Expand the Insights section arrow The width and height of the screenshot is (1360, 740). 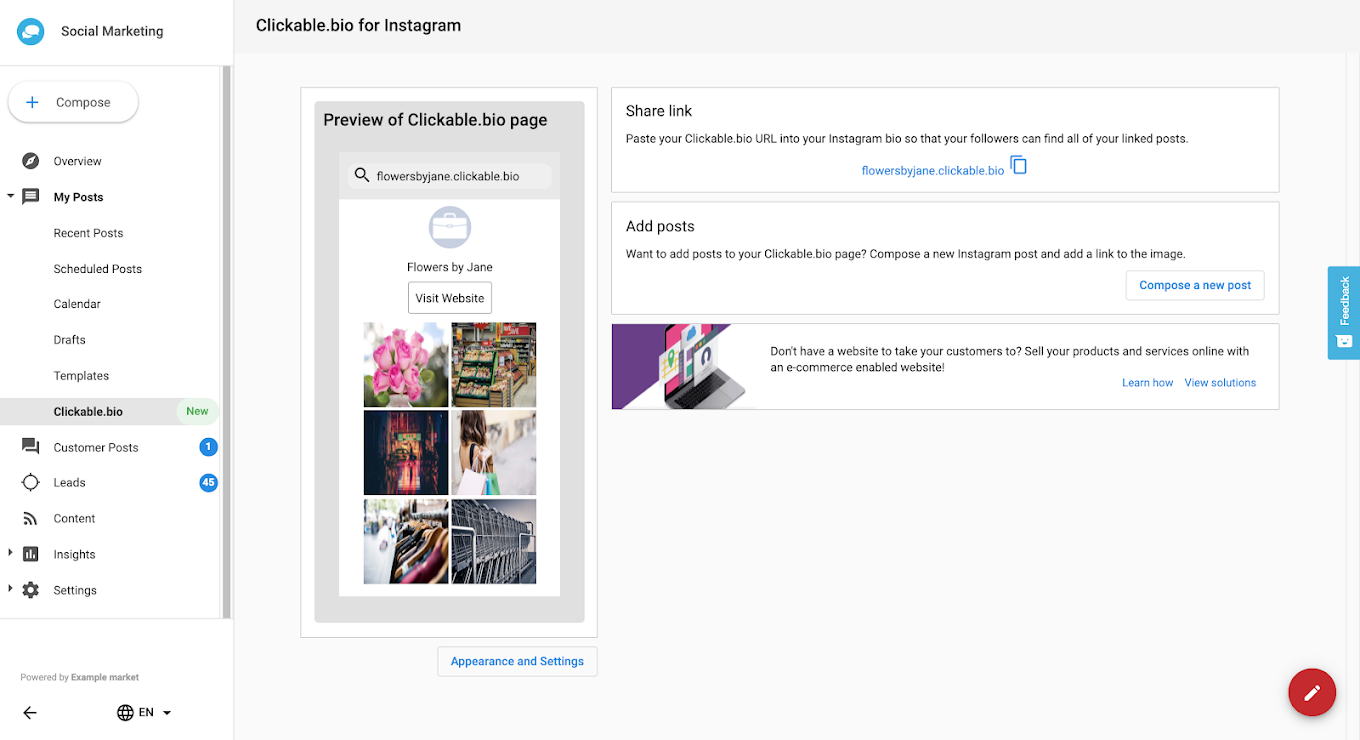(10, 553)
